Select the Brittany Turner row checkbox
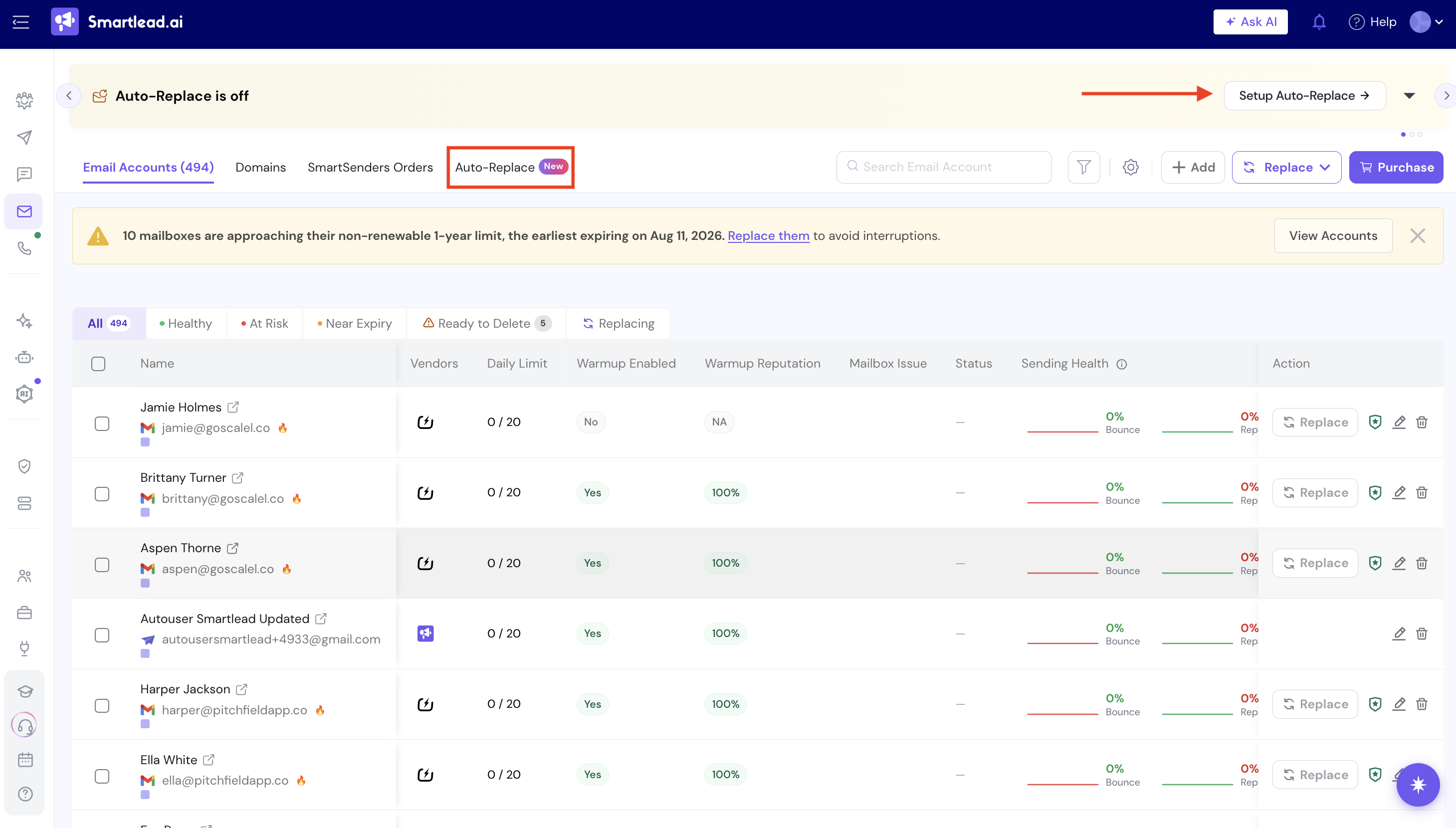Screen dimensions: 1456x828 (x=102, y=494)
